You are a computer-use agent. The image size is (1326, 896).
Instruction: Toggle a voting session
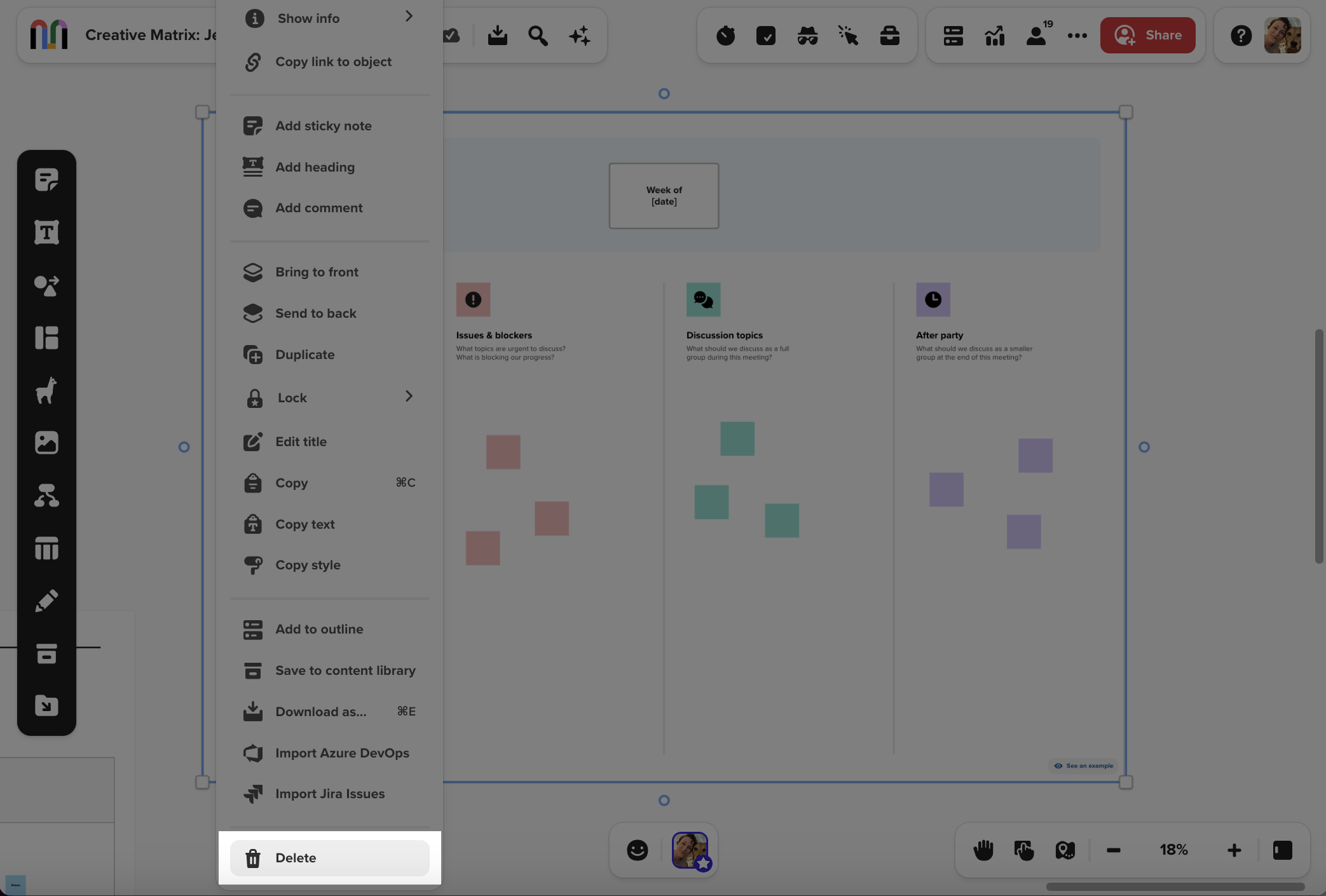(767, 36)
